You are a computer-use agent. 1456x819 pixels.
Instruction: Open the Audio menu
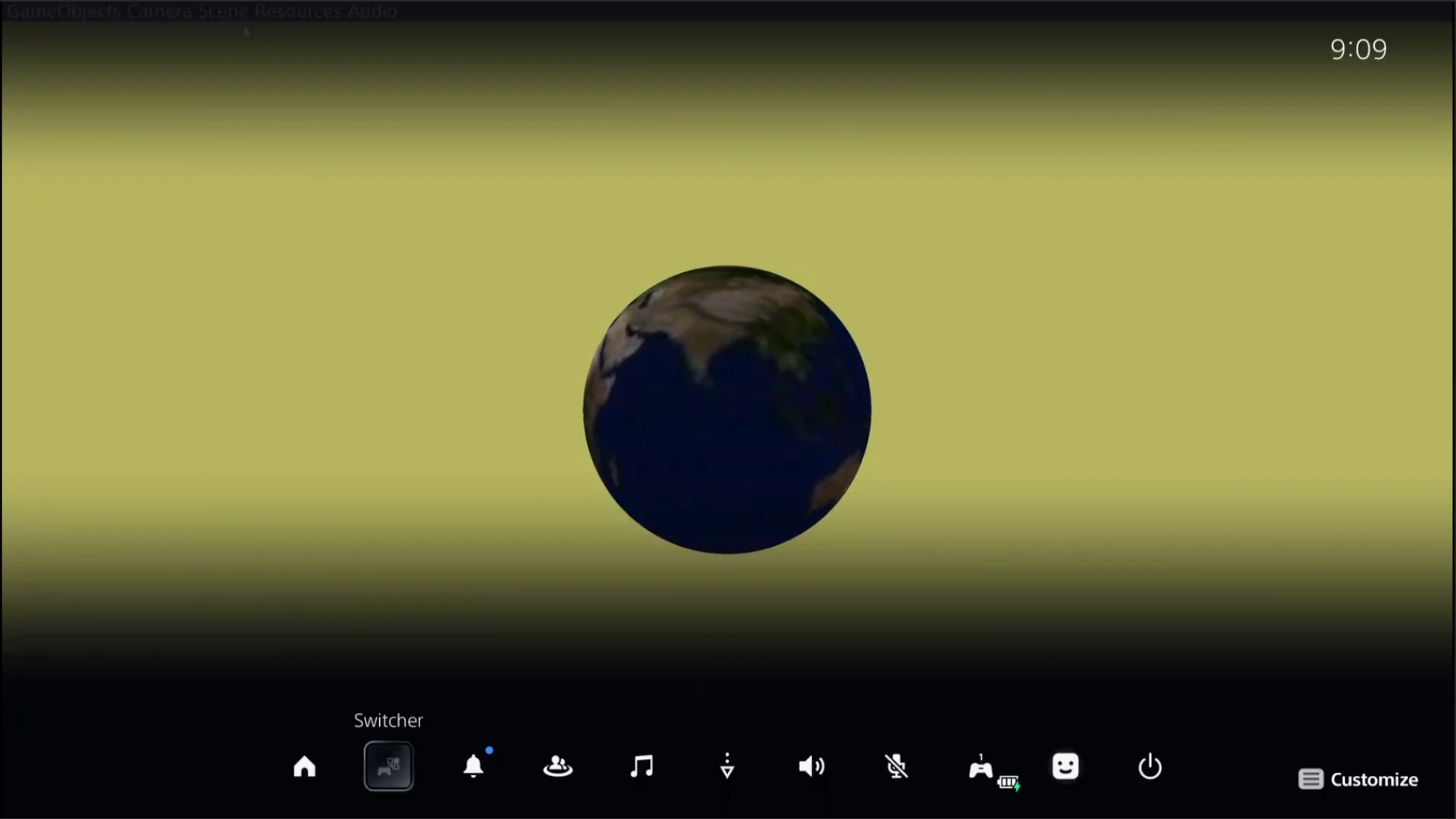372,11
